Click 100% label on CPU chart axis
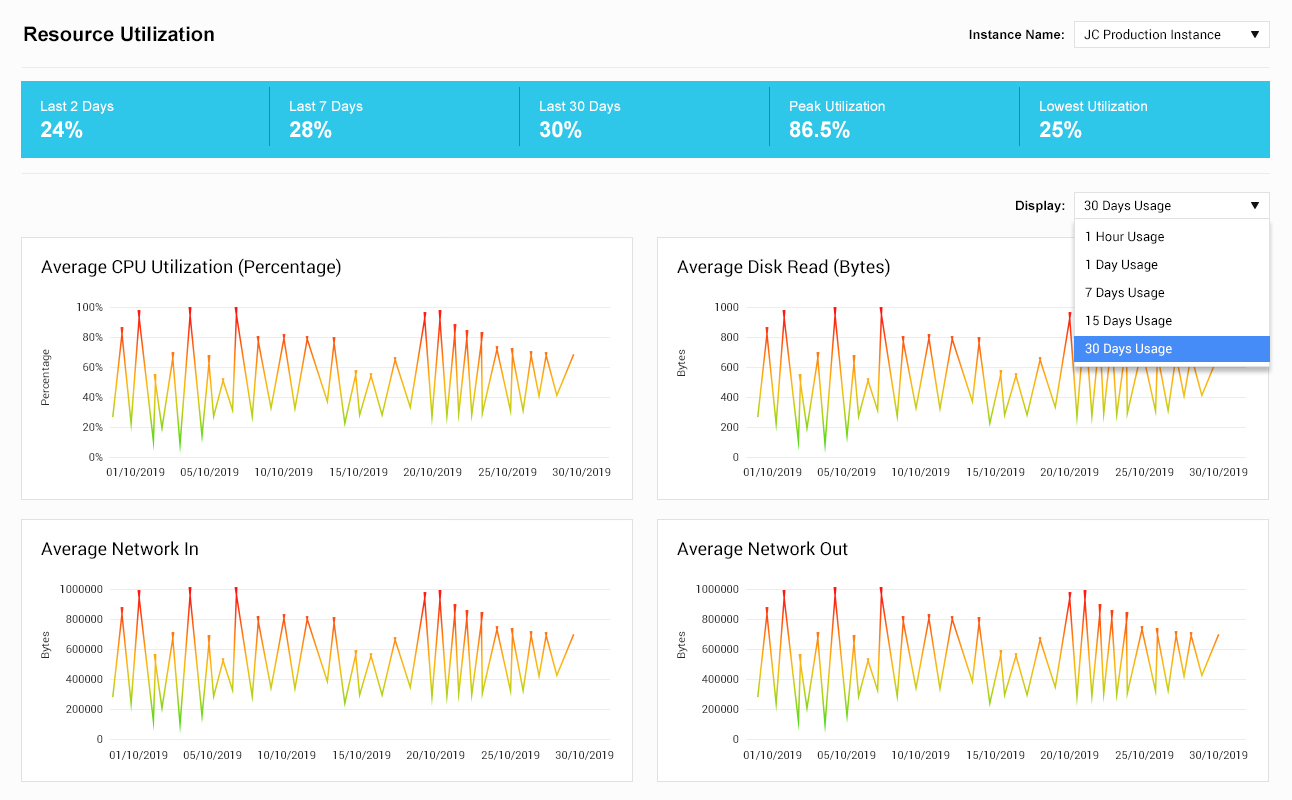1292x800 pixels. coord(89,307)
